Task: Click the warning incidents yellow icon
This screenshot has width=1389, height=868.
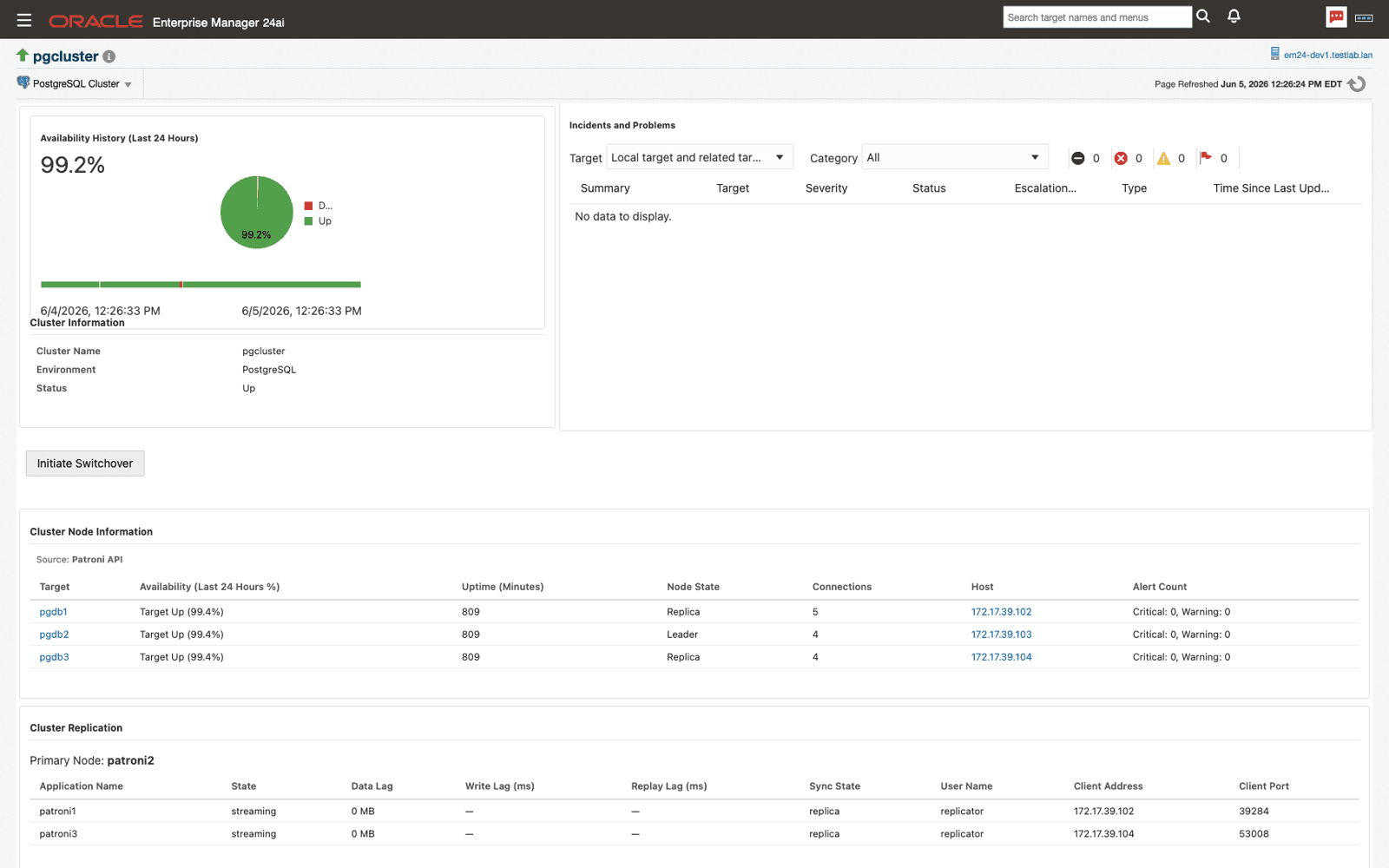Action: click(1163, 158)
